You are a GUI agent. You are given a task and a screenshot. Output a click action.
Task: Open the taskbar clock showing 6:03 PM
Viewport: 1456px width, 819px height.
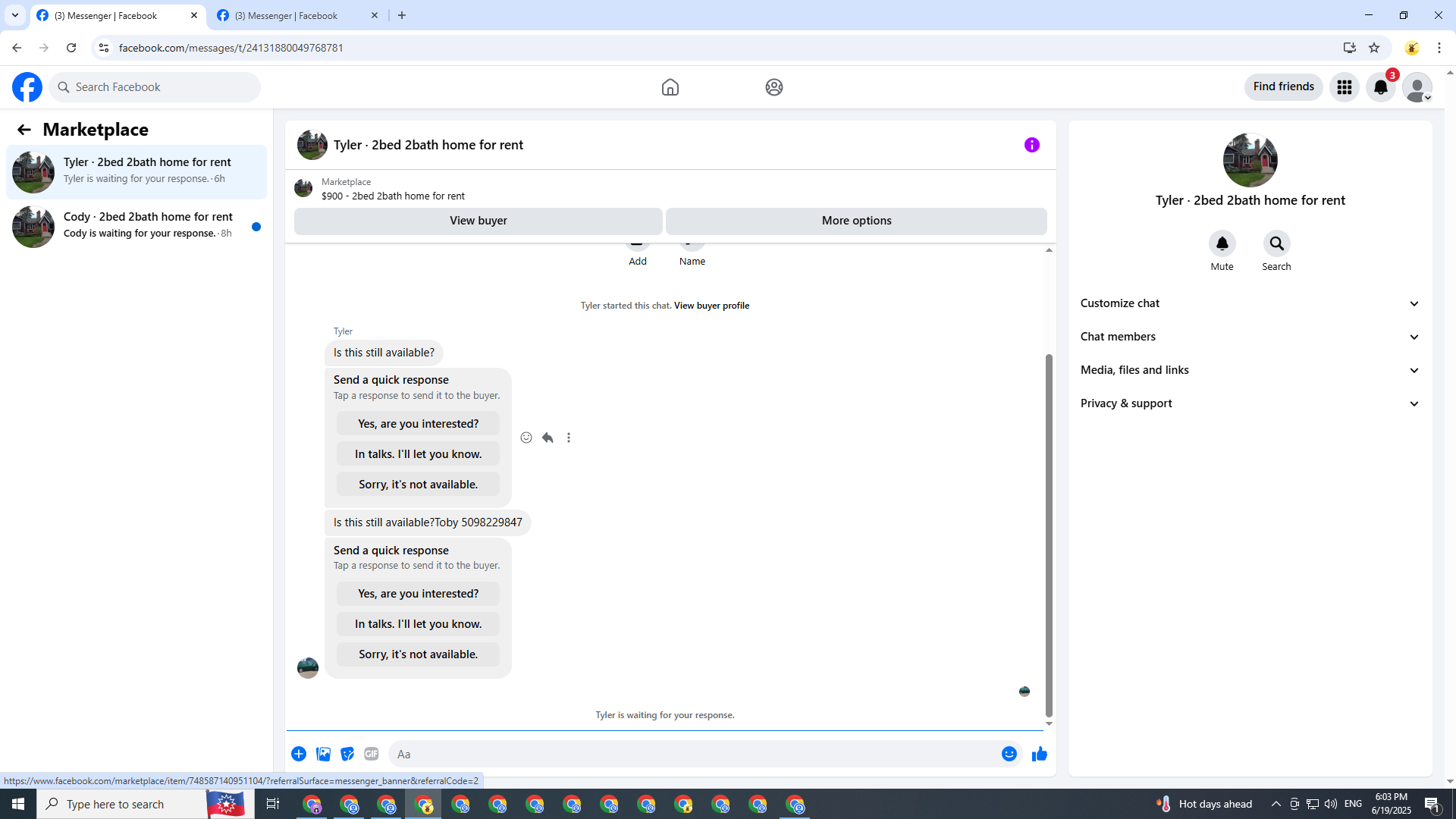click(x=1391, y=804)
